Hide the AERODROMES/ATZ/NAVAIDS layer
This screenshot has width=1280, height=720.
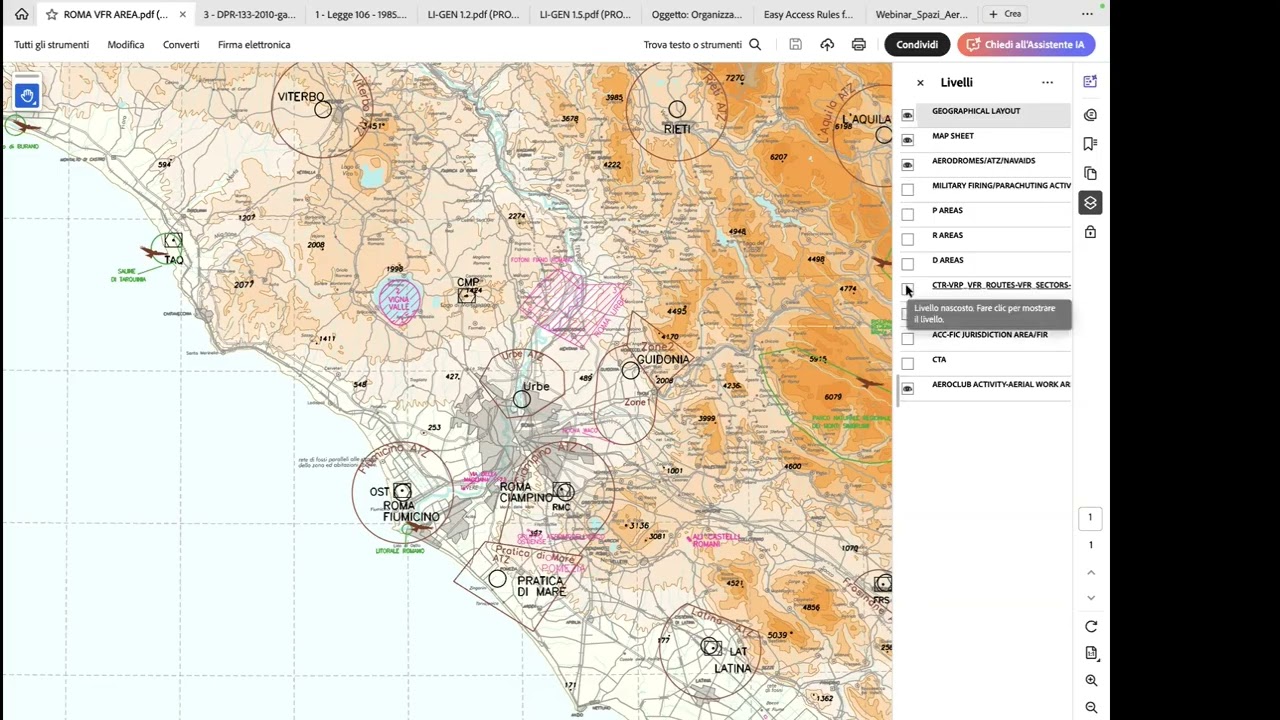click(908, 165)
